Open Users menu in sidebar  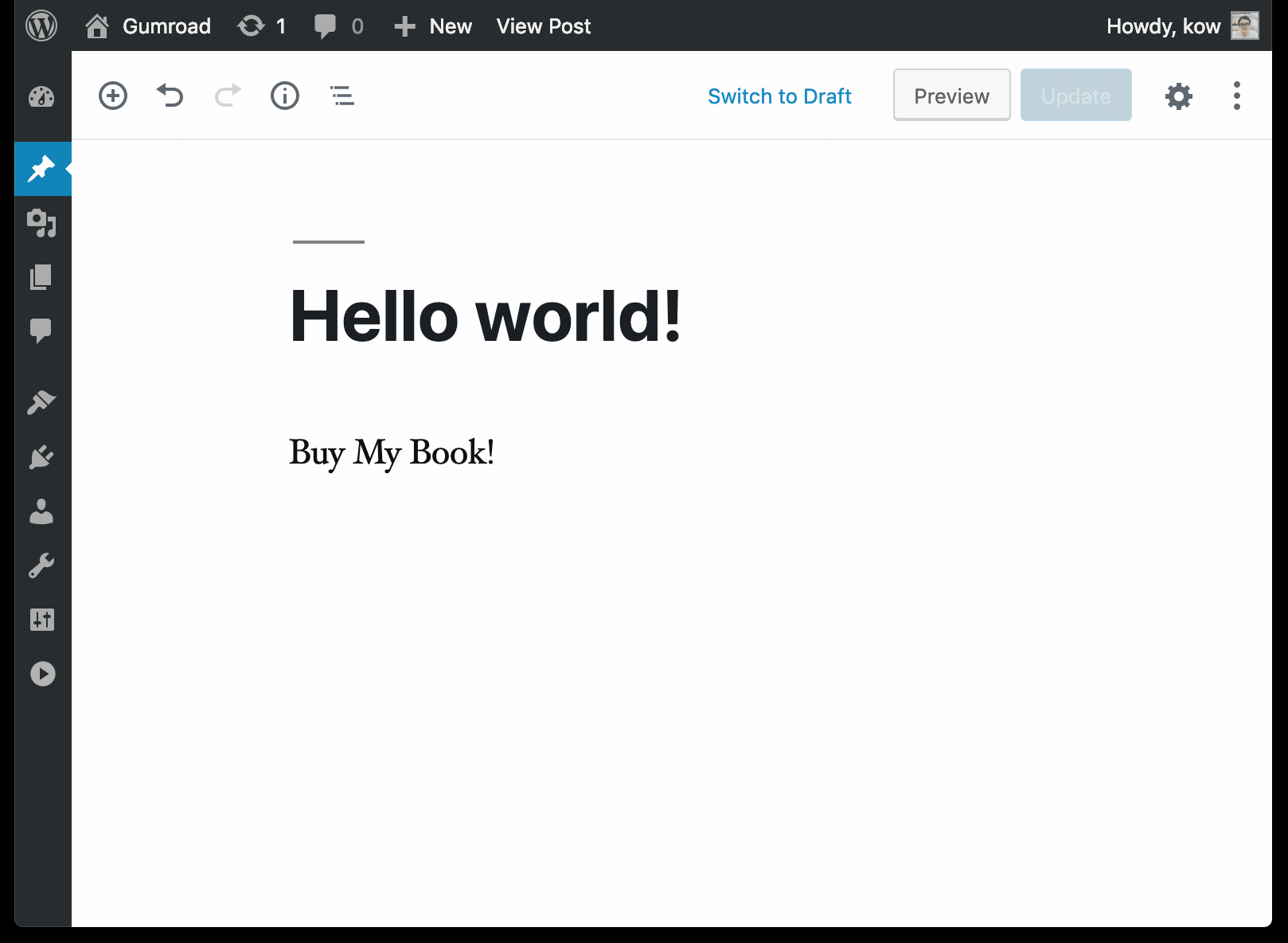41,511
